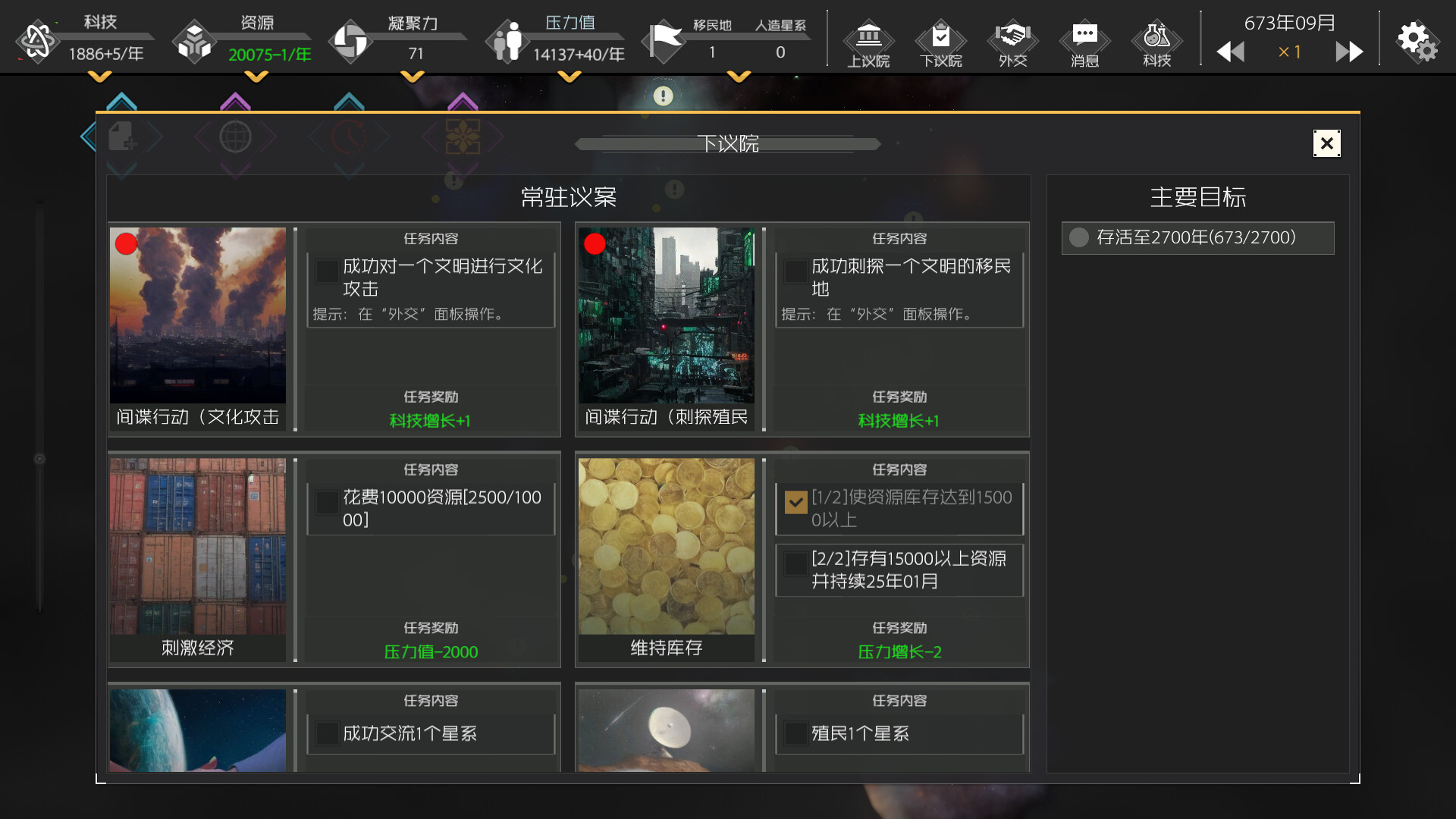The image size is (1456, 819).
Task: Click the ×1 time speed control
Action: tap(1290, 52)
